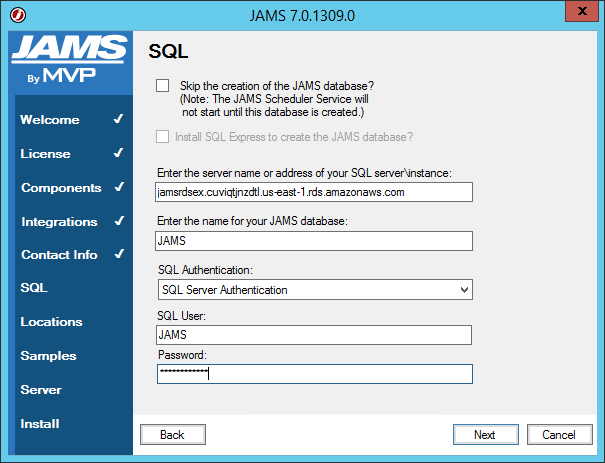
Task: Go to the License step
Action: click(46, 154)
